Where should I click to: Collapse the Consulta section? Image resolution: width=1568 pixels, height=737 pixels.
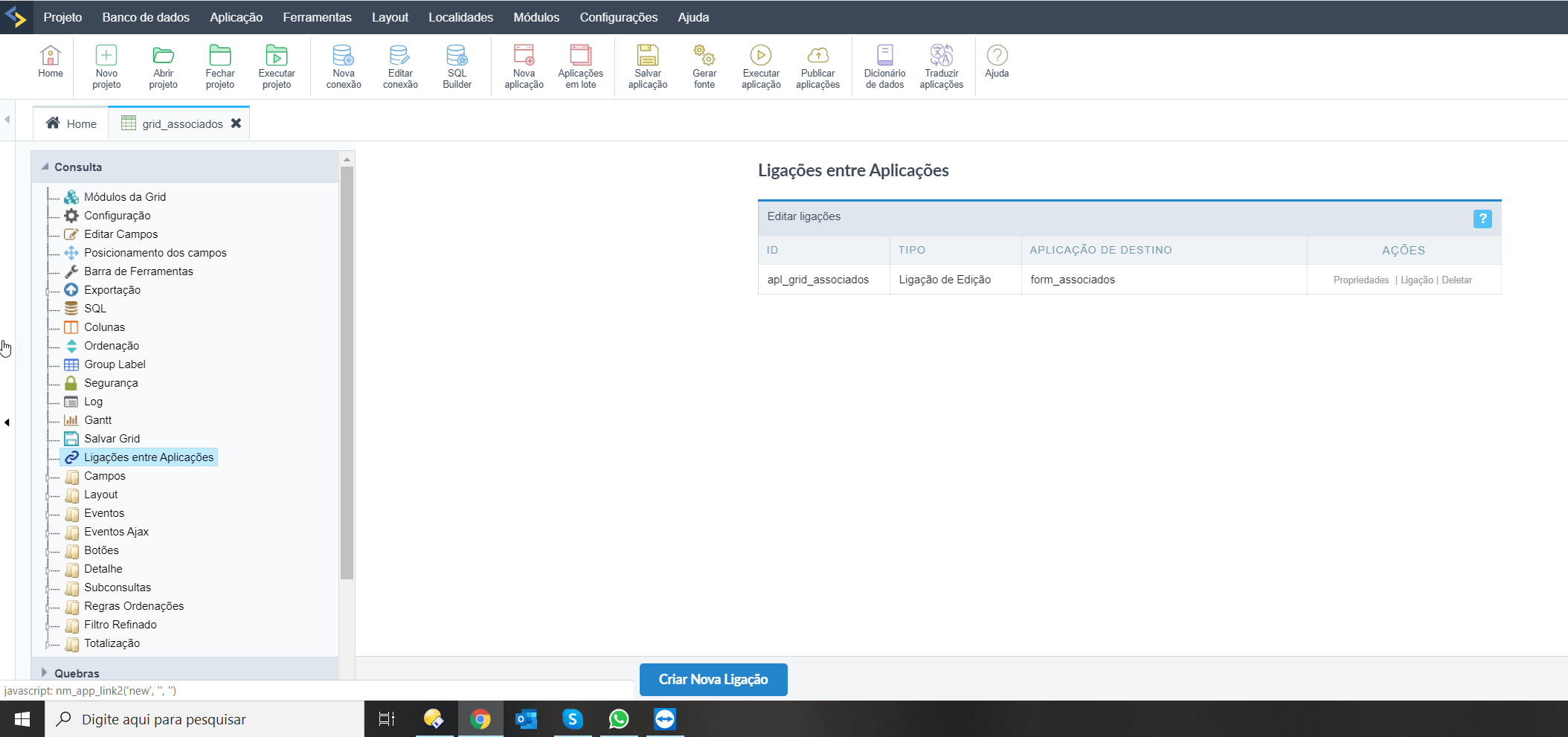pos(45,167)
